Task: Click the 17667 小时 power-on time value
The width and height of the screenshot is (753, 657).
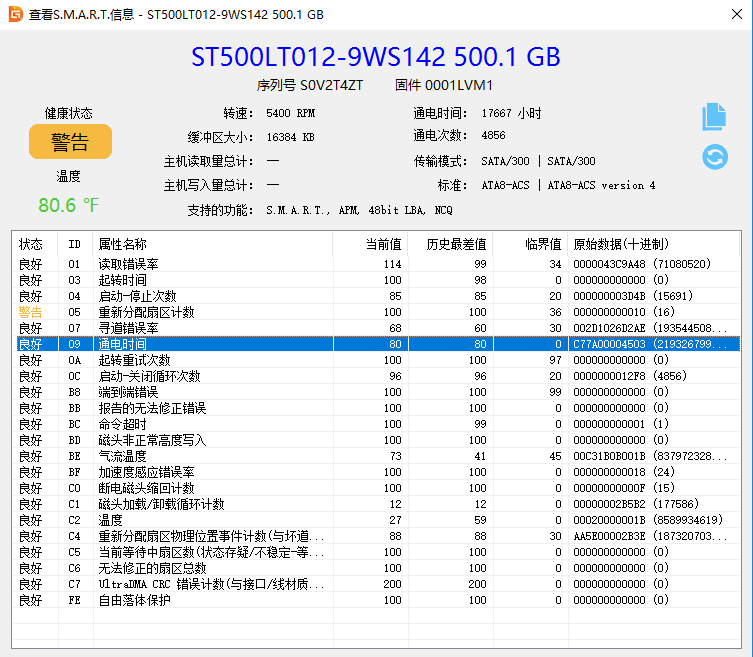Action: [511, 113]
